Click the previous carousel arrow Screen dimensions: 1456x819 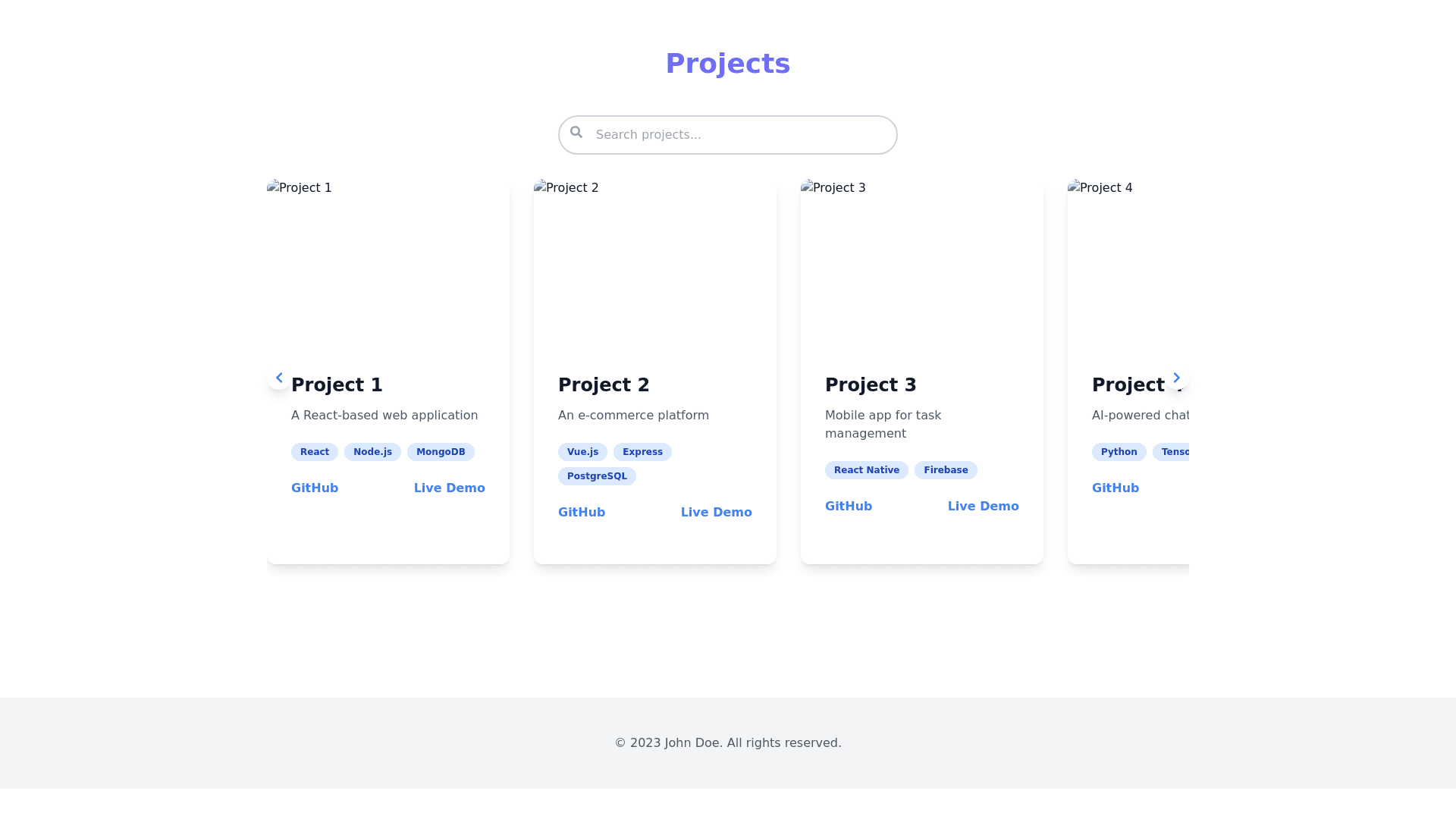(279, 378)
